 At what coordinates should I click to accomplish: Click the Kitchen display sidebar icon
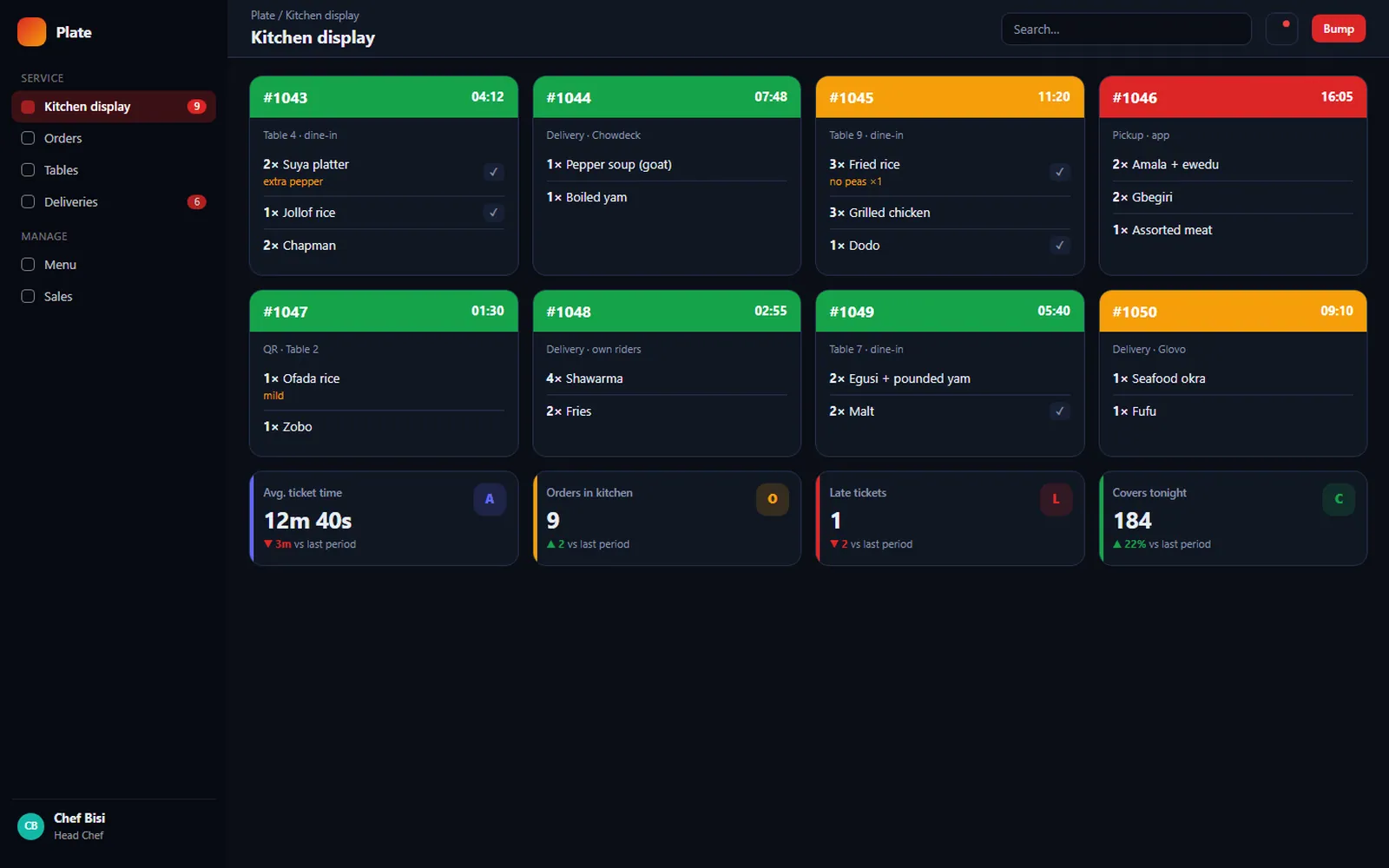(x=28, y=107)
